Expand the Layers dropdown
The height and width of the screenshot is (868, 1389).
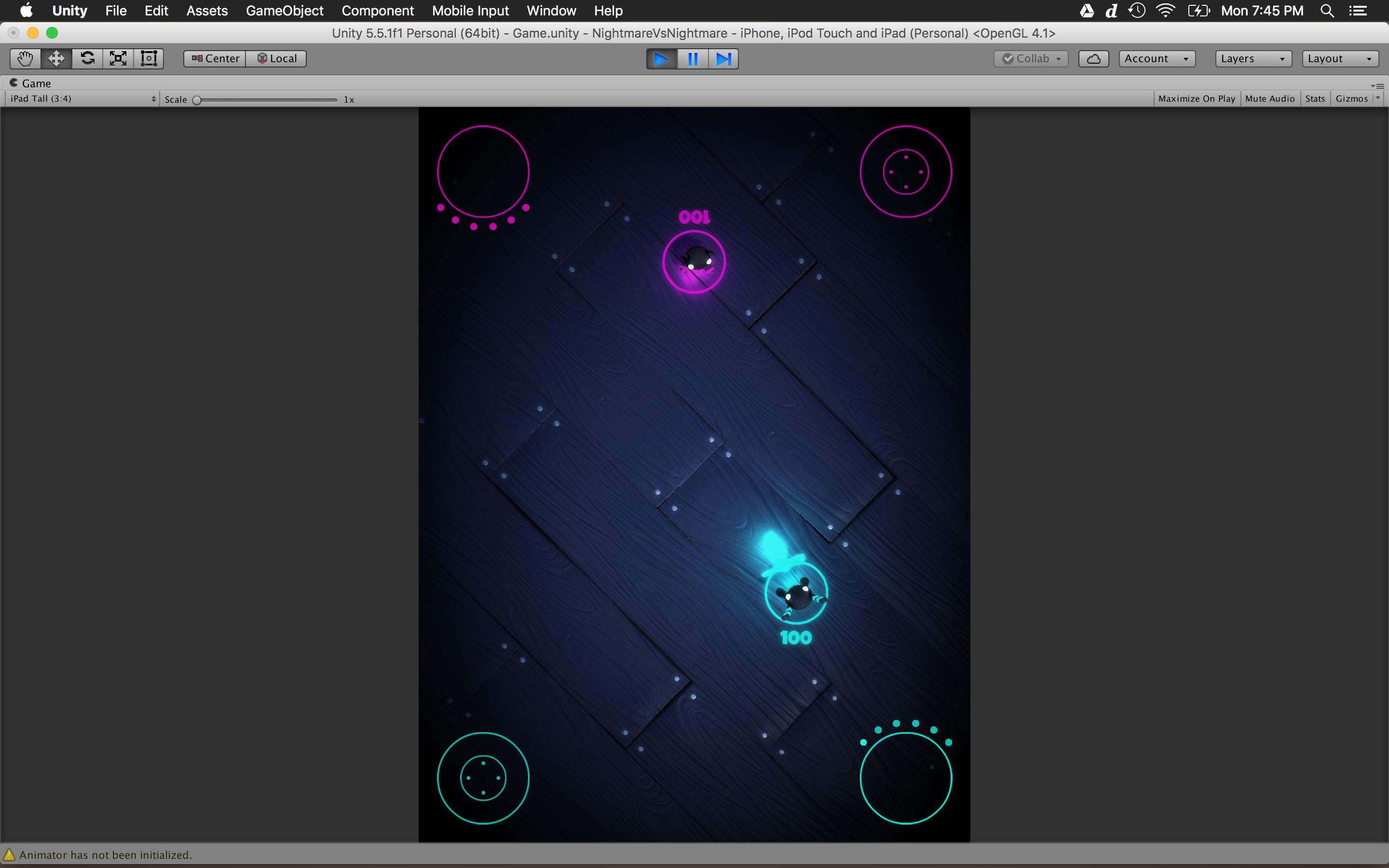(x=1253, y=58)
